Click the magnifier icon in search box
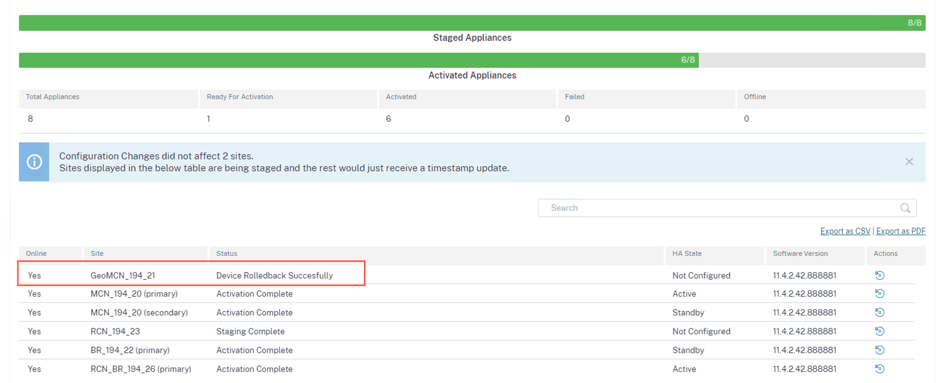939x383 pixels. click(905, 208)
